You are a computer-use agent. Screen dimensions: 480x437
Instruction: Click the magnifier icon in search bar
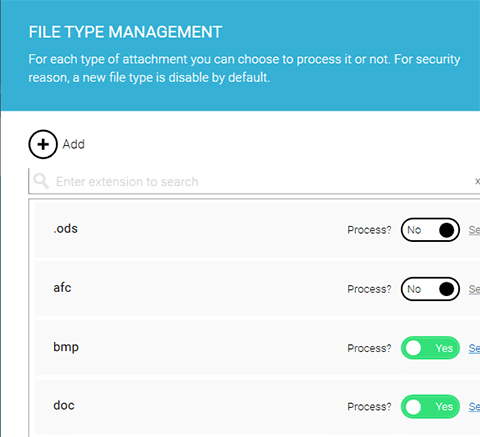(41, 181)
